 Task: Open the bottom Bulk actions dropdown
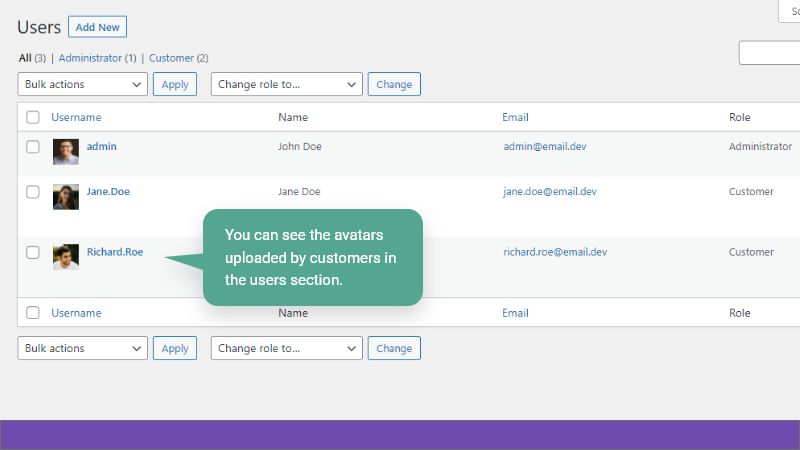click(x=83, y=348)
